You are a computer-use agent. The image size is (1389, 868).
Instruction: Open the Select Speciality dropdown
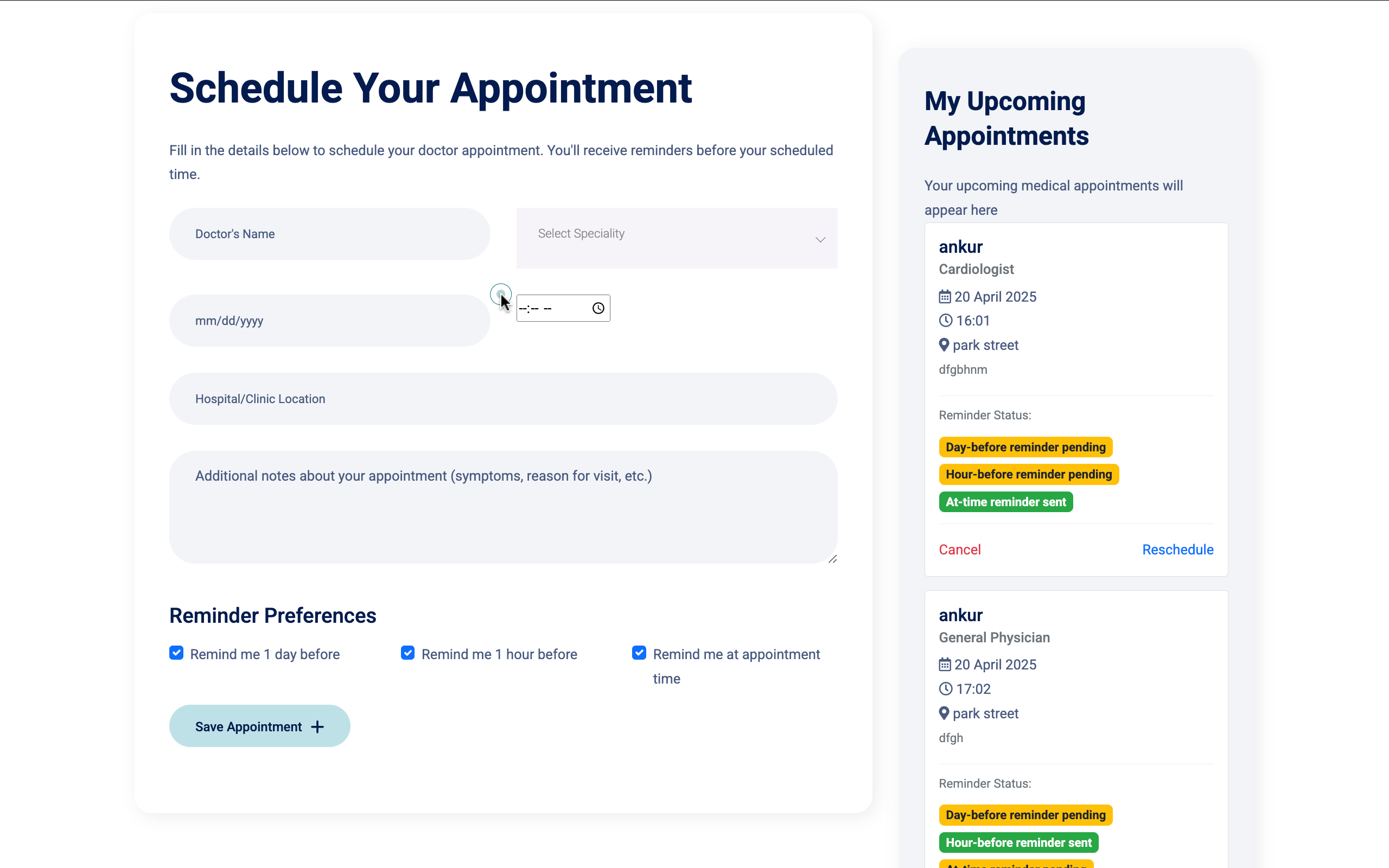pyautogui.click(x=676, y=238)
